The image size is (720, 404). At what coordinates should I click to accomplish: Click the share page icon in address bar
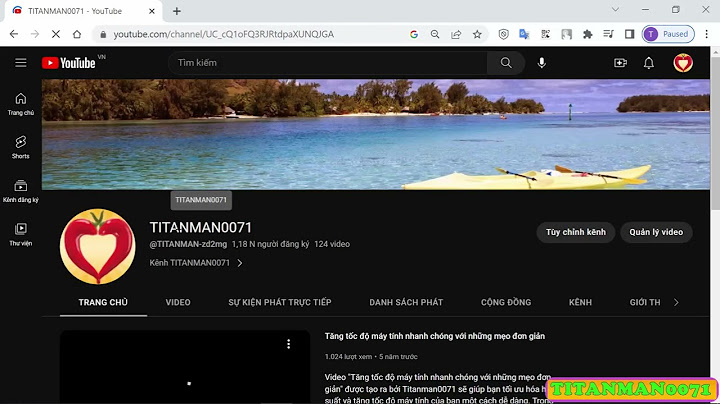point(456,34)
